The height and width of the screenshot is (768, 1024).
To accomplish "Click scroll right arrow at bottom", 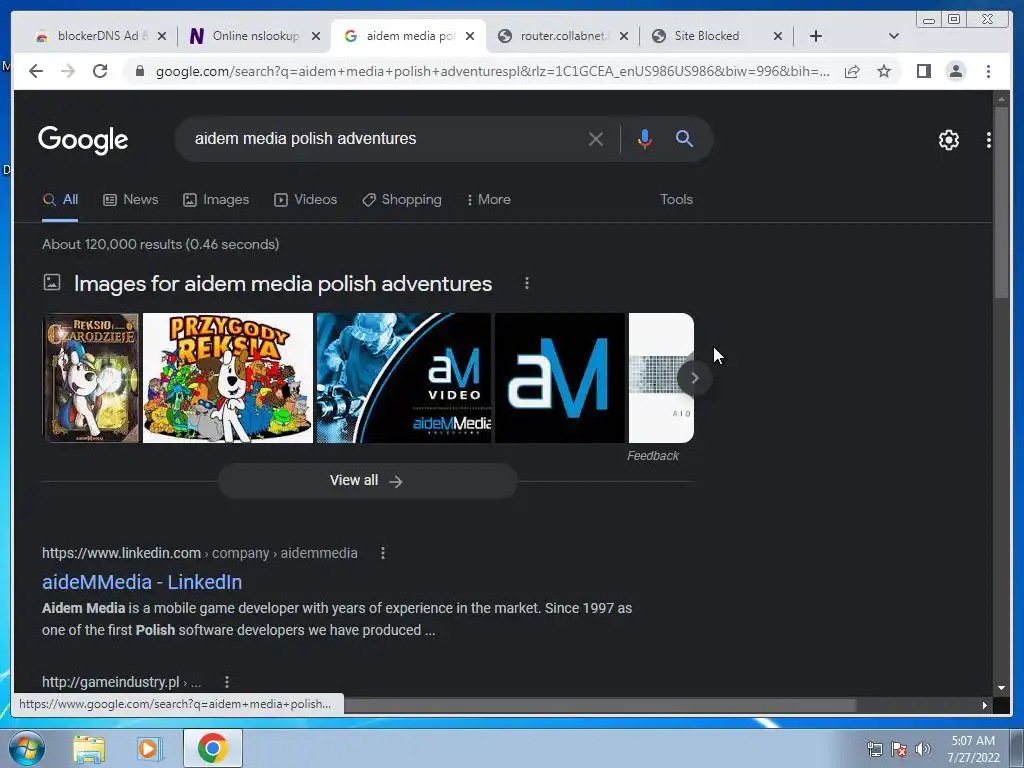I will click(984, 705).
